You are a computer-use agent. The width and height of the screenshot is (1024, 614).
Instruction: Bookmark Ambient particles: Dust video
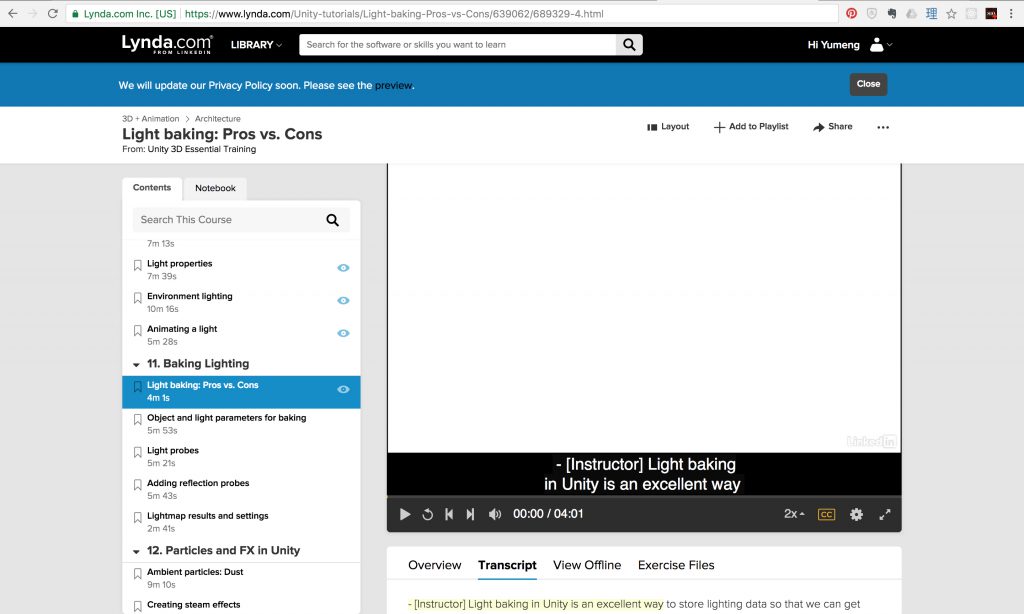137,574
